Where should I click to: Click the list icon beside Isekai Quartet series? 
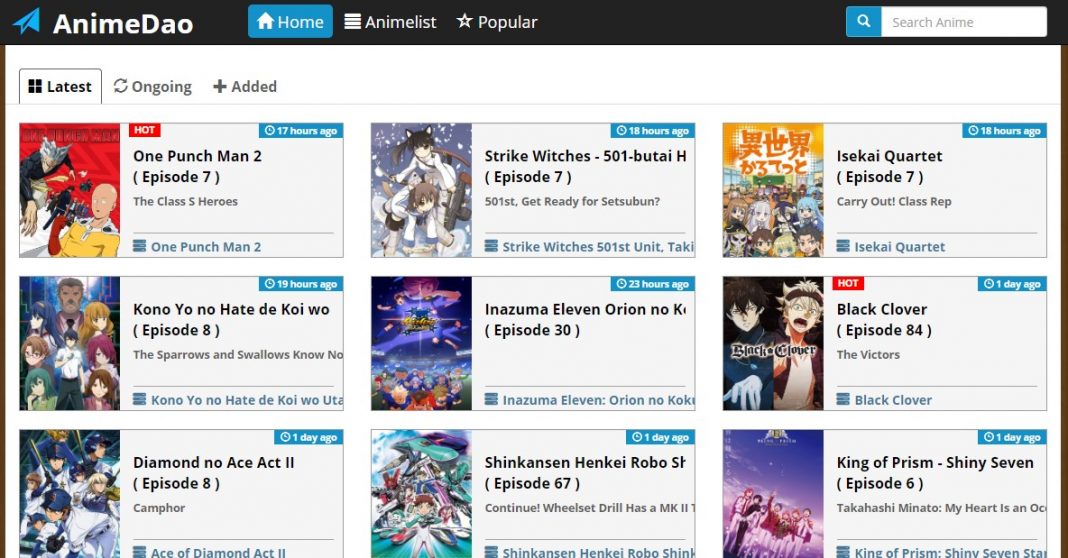(x=843, y=246)
